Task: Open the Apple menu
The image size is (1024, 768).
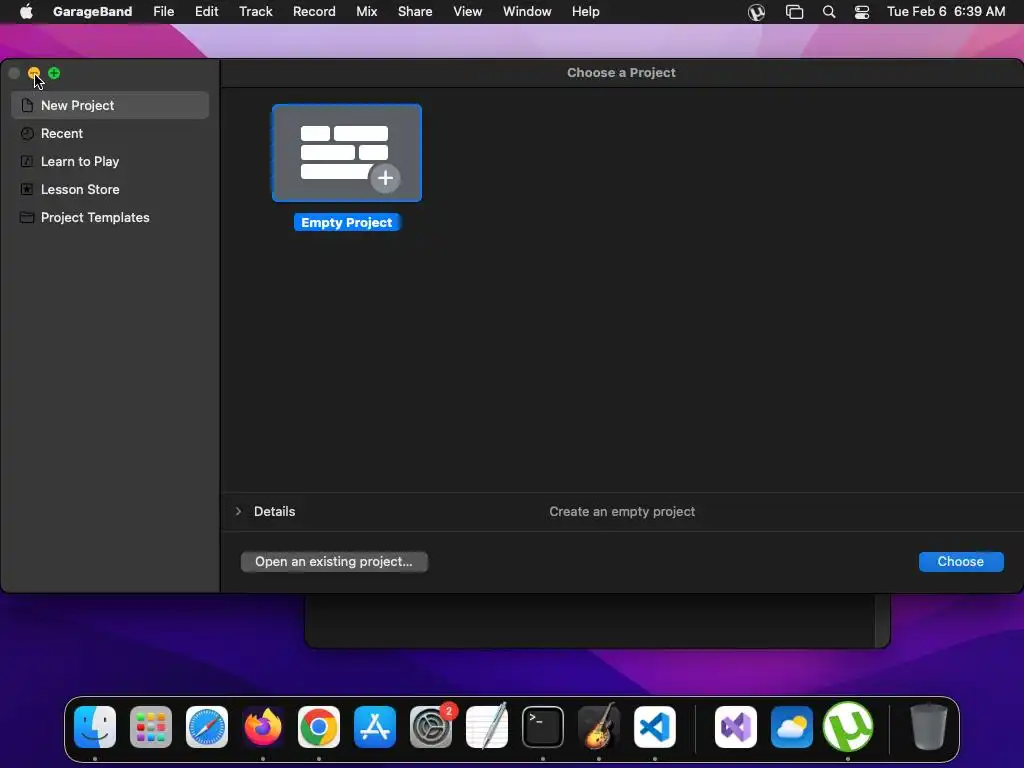Action: (x=26, y=12)
